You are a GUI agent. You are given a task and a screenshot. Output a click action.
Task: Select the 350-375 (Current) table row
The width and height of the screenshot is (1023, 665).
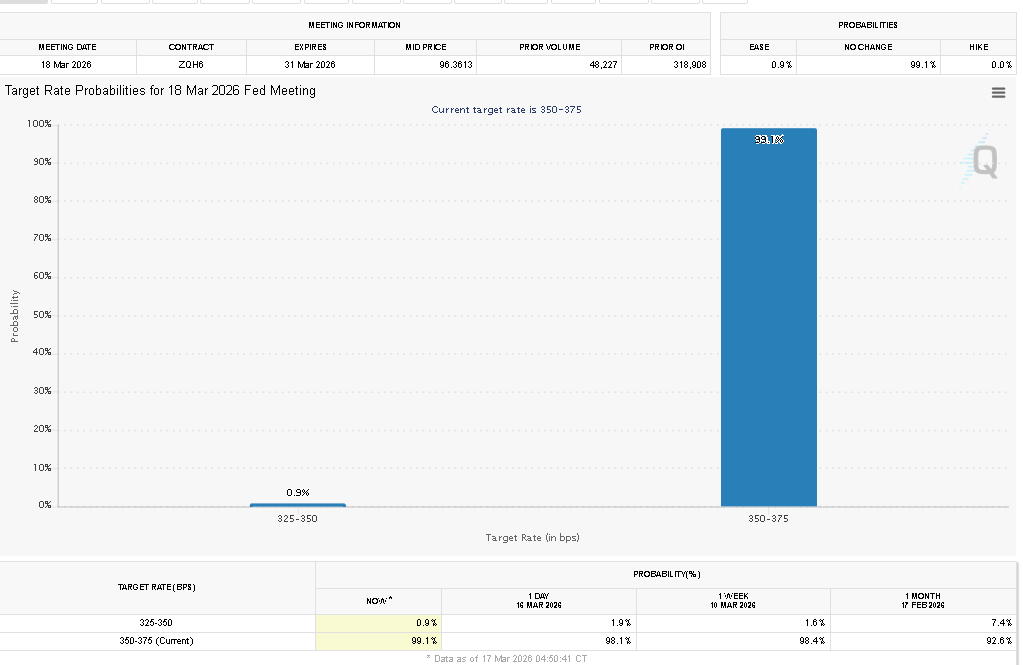point(160,641)
